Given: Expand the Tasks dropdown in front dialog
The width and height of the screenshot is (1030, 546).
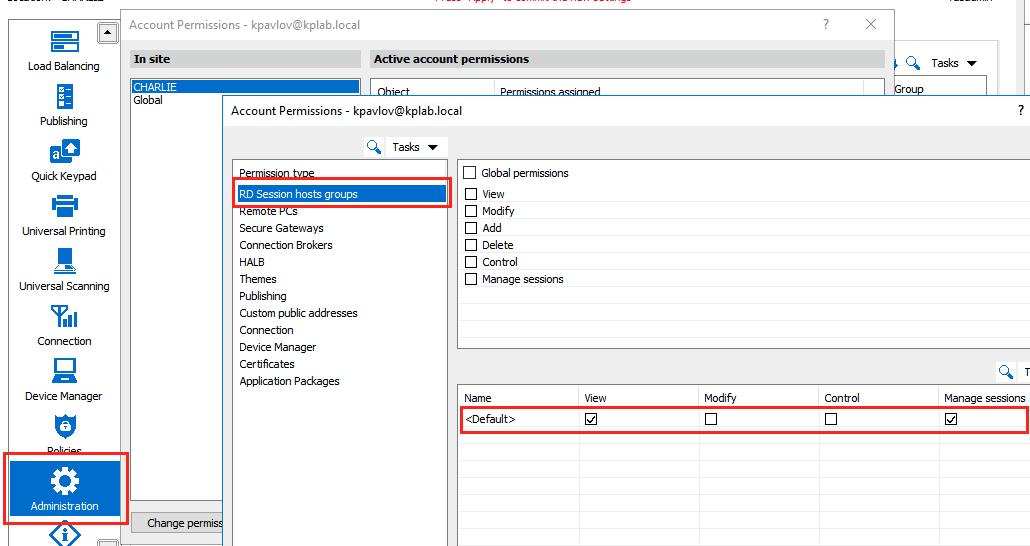Looking at the screenshot, I should point(415,147).
